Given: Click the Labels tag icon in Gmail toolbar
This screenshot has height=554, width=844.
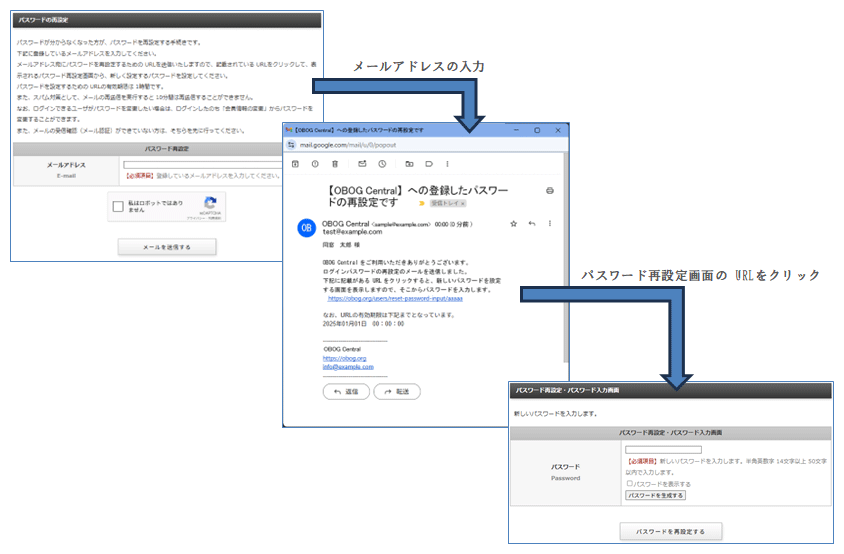Looking at the screenshot, I should 429,164.
